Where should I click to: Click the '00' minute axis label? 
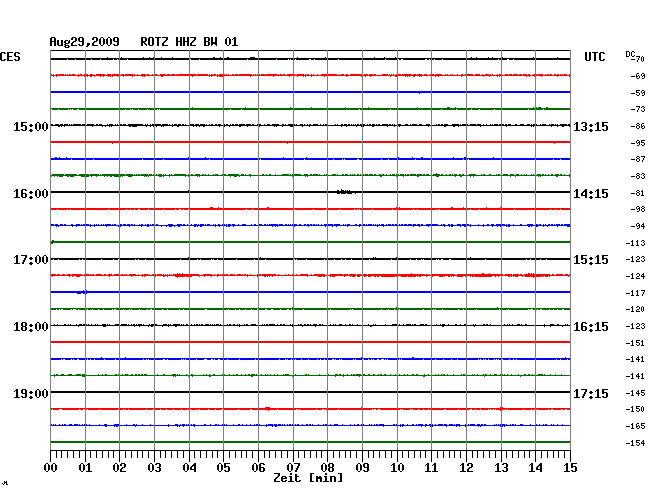coord(50,468)
